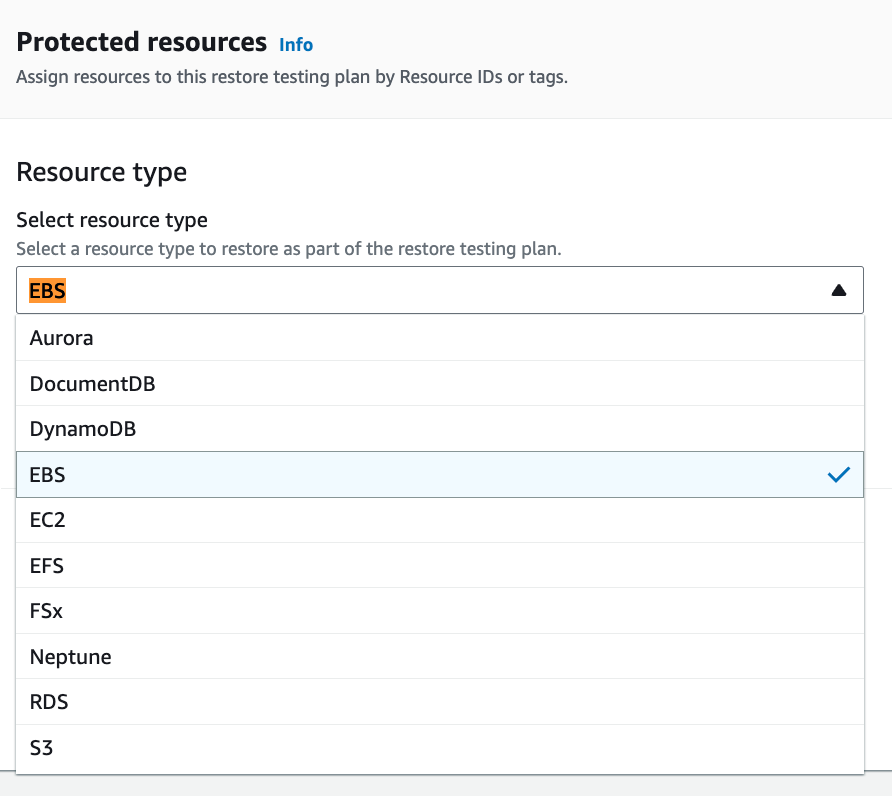This screenshot has height=796, width=892.
Task: Select the highlighted EBS list option
Action: click(x=440, y=475)
